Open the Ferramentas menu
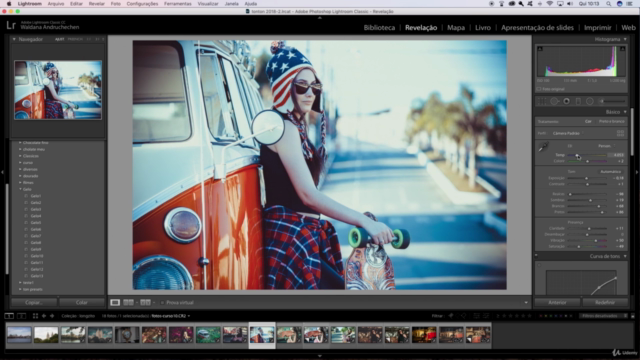Screen dimensions: 640x360 tap(178, 4)
